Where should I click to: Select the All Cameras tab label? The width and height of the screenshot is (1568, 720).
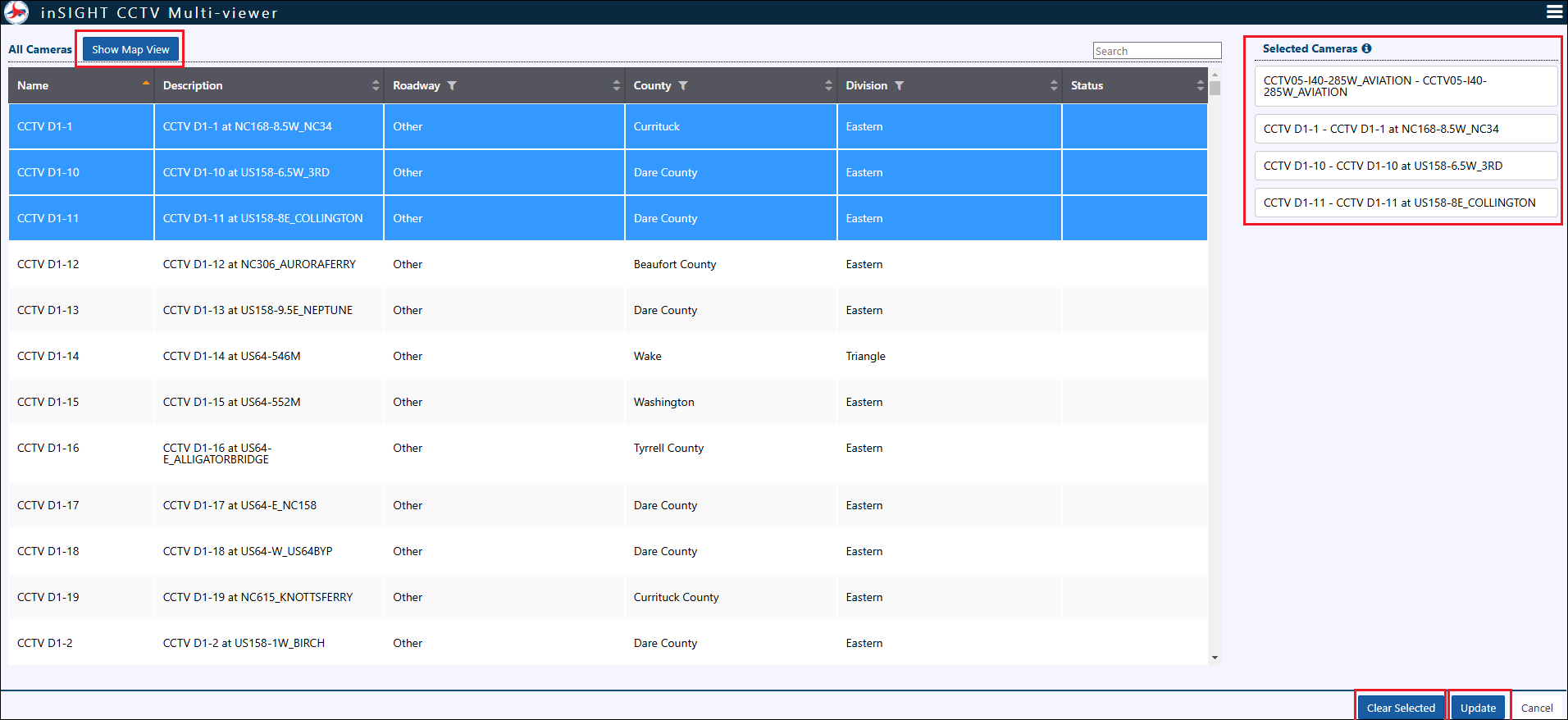tap(40, 49)
